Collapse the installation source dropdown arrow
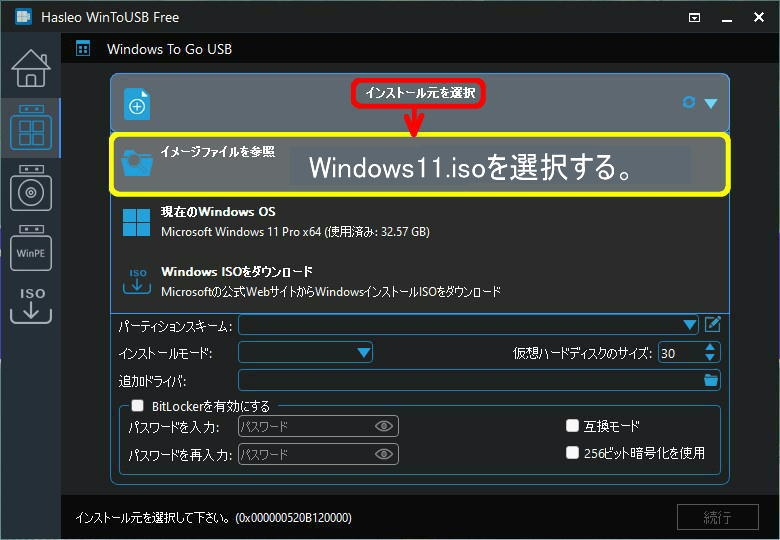The width and height of the screenshot is (780, 540). click(711, 103)
